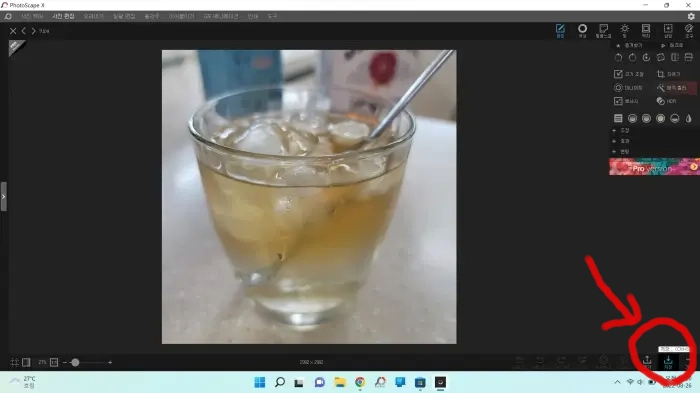Open the GIF 애니메이션 tab
Viewport: 700px width, 393px height.
[221, 16]
